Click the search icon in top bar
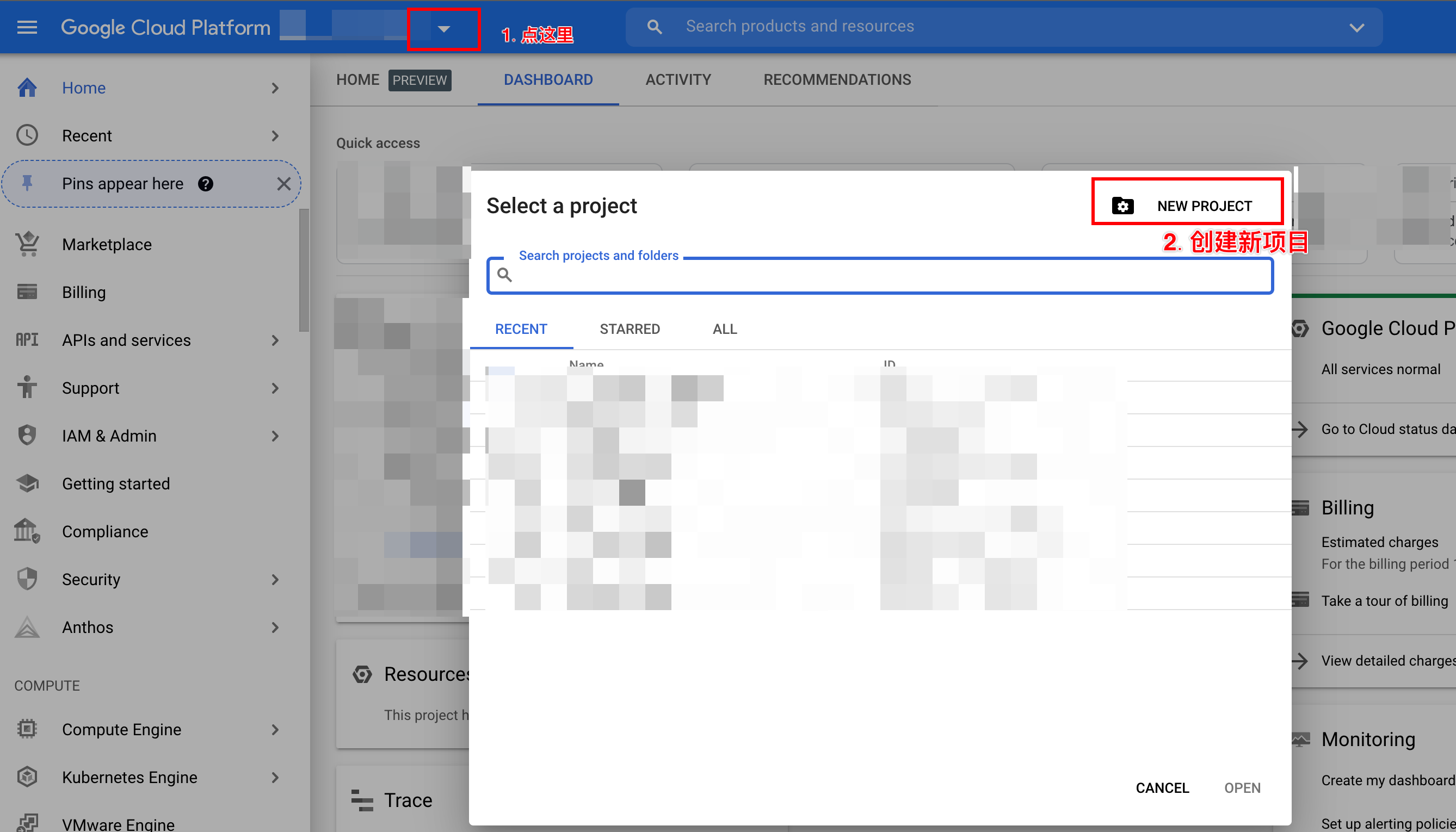Screen dimensions: 1456x832 pos(655,26)
